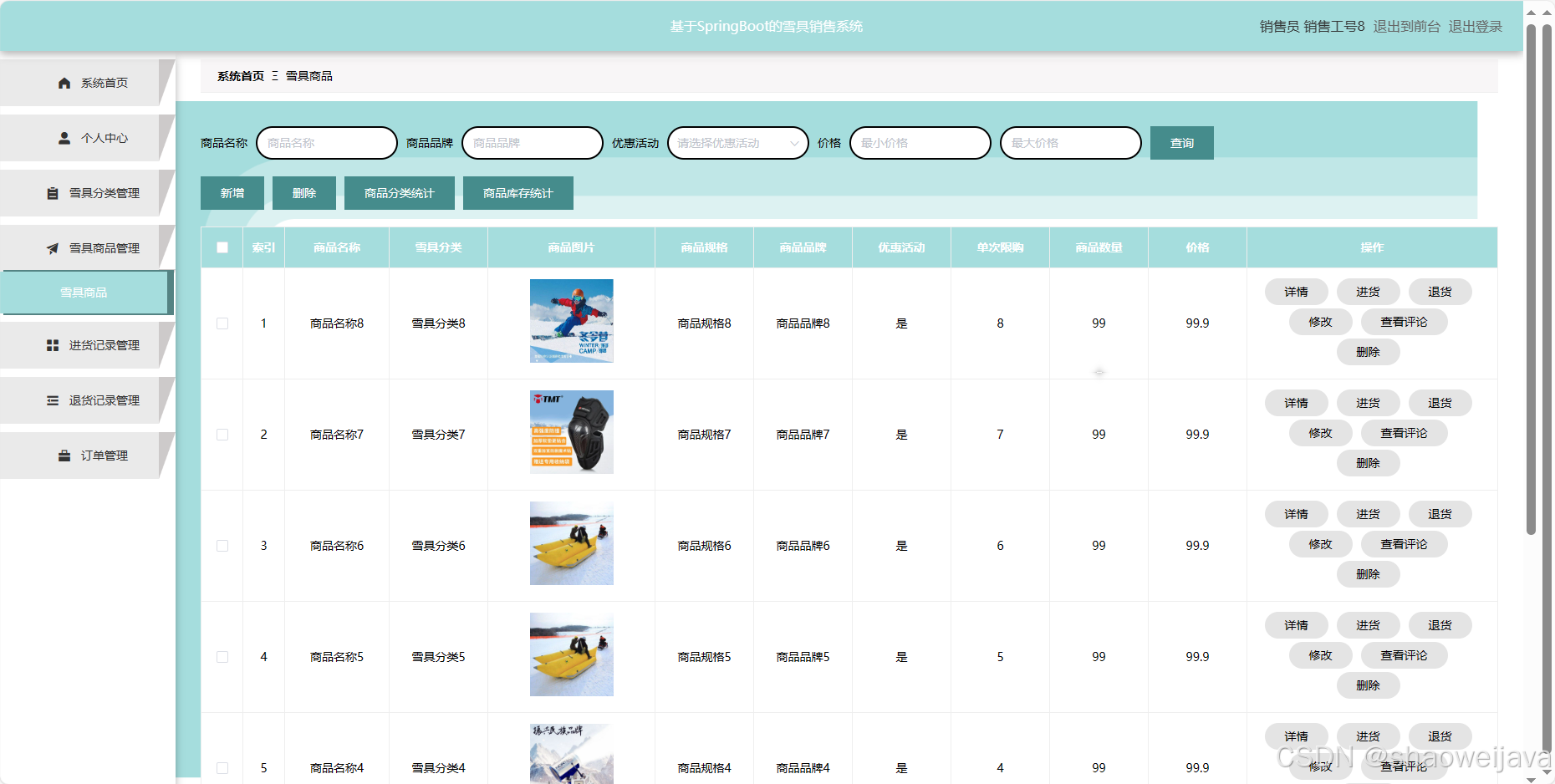Check the row checkbox for 商品名称5
This screenshot has width=1555, height=784.
[x=222, y=657]
